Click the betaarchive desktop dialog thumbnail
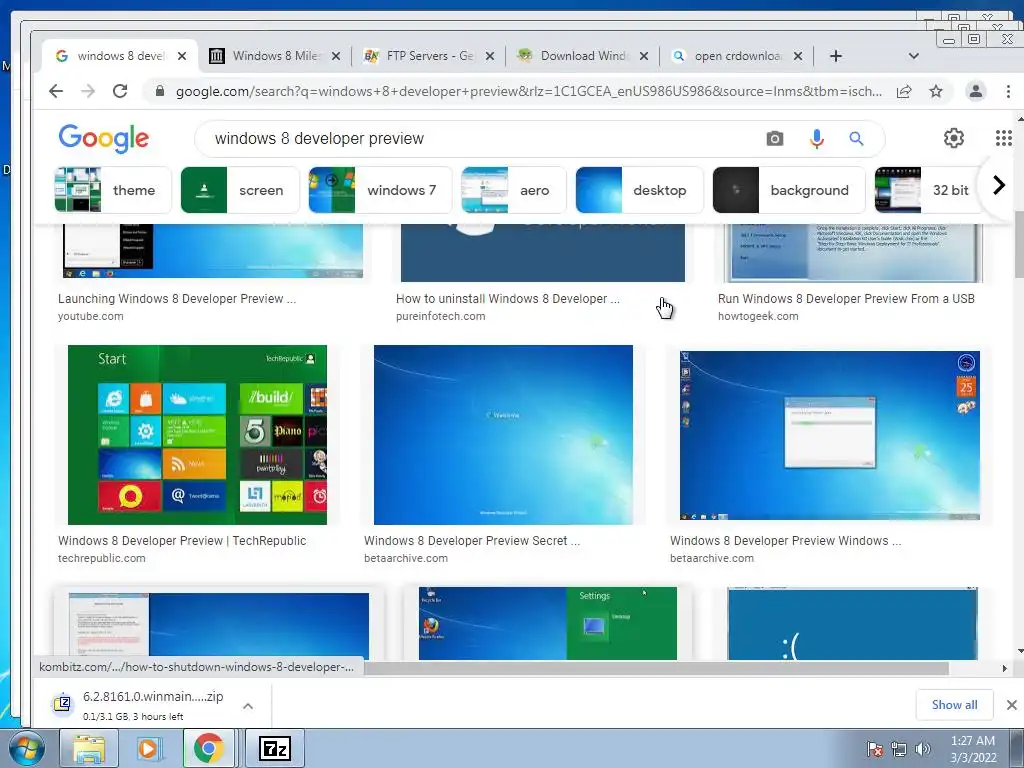The image size is (1024, 768). tap(829, 436)
